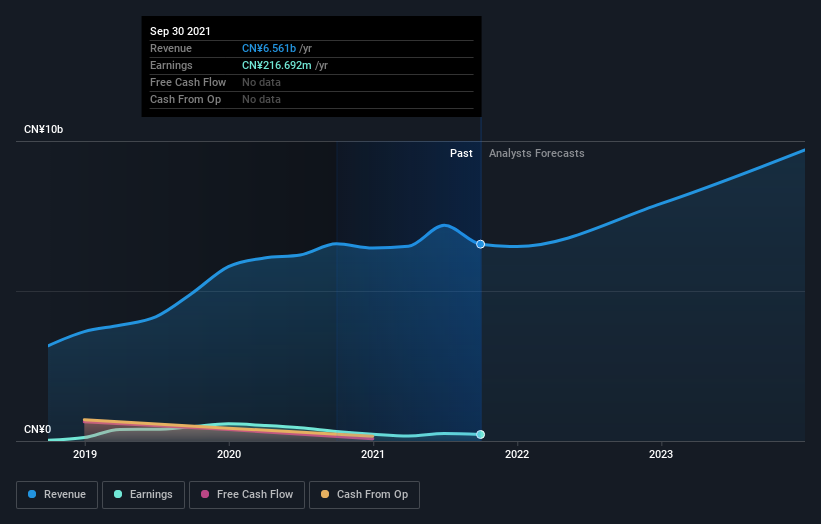Click the tooltip Earnings row label
This screenshot has height=524, width=821.
pos(171,65)
